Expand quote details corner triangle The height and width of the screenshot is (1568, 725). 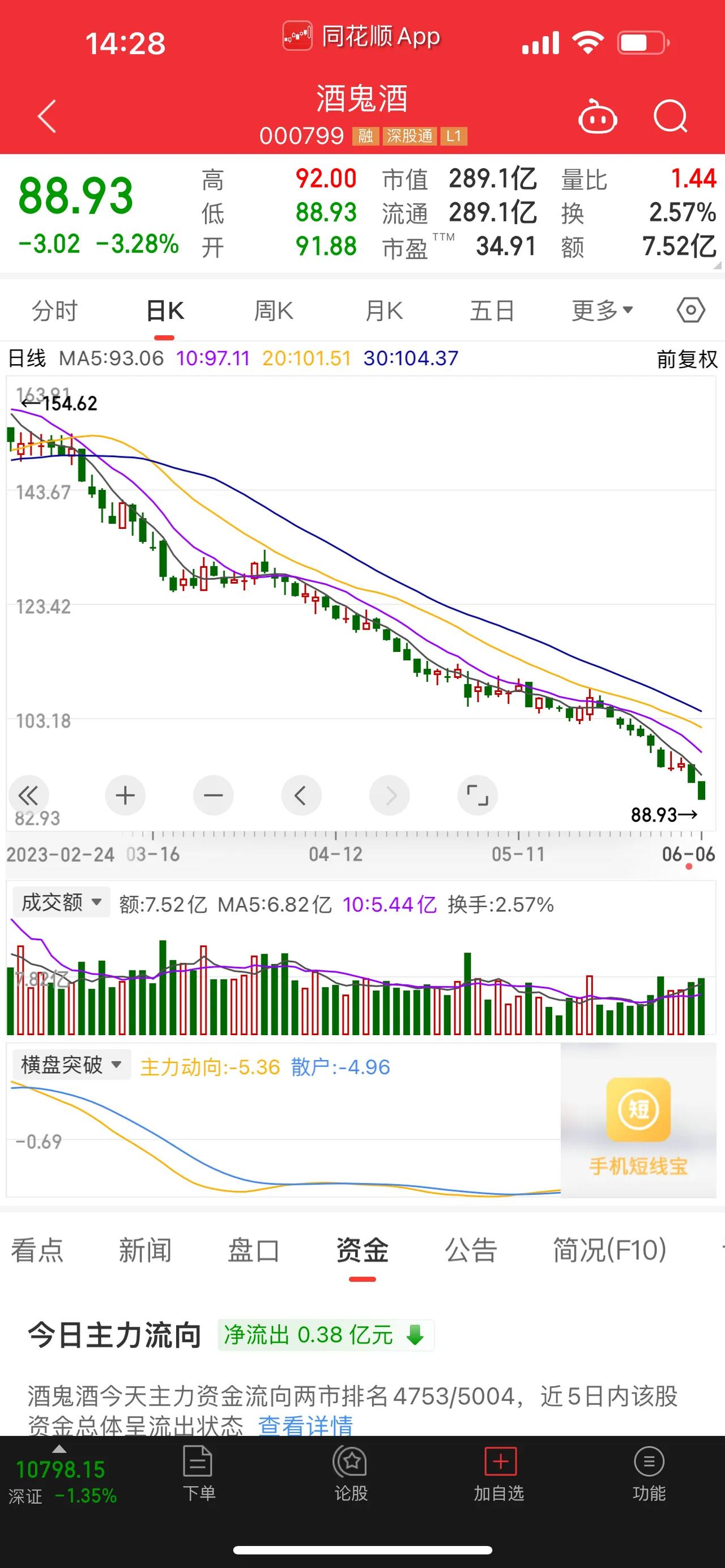click(x=717, y=266)
